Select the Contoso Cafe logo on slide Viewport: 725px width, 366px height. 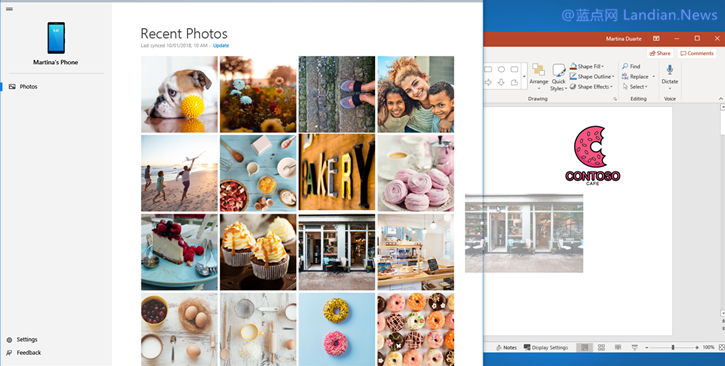[593, 155]
